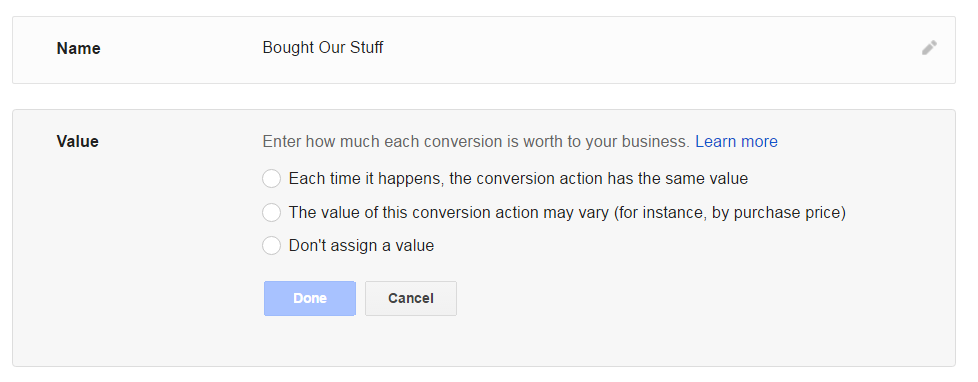
Task: Click the bold Name label
Action: point(79,49)
